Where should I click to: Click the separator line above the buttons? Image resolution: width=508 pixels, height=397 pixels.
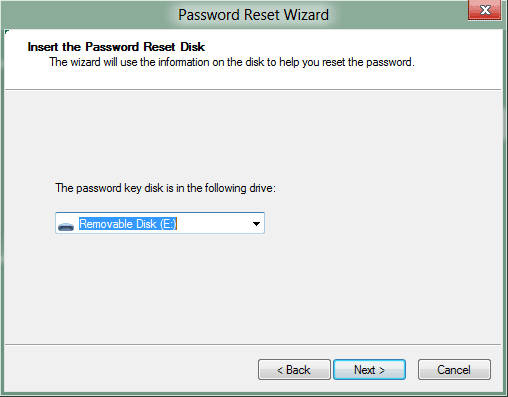253,344
